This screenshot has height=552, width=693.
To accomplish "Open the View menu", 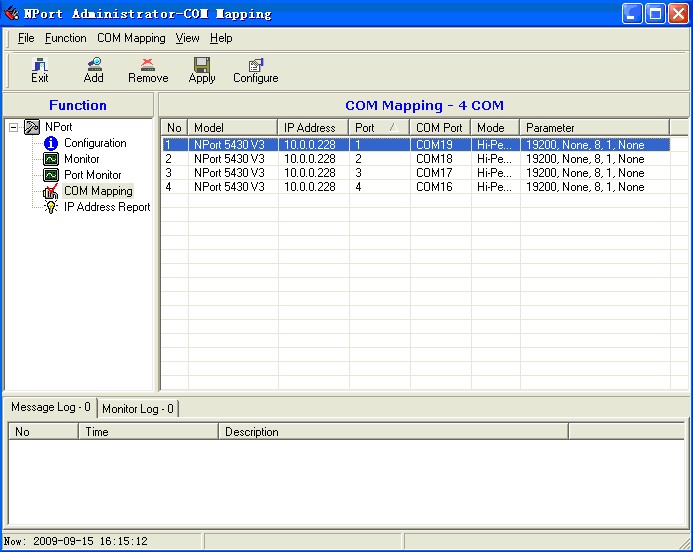I will pos(187,38).
